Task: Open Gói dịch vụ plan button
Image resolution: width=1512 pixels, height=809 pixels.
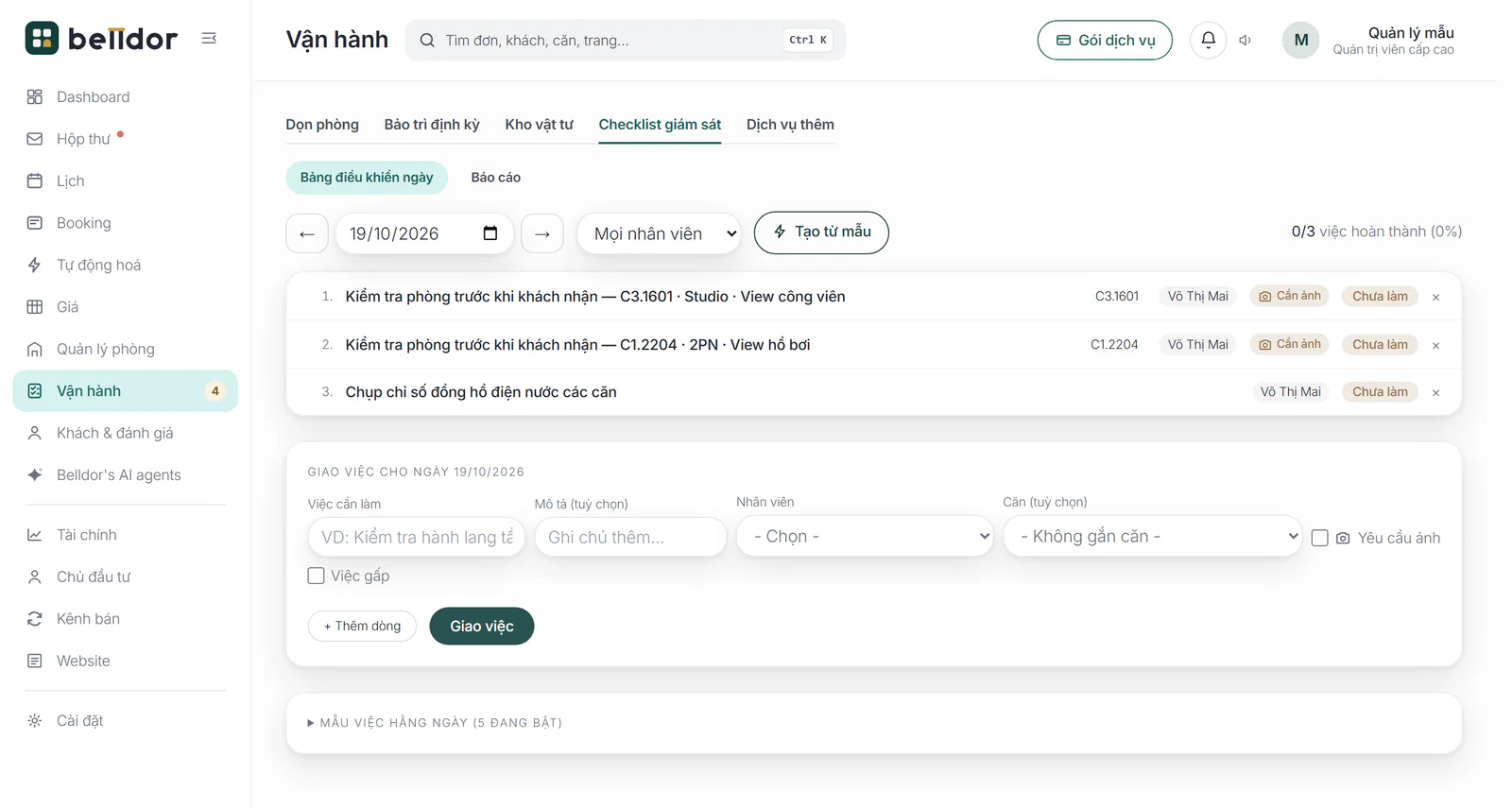Action: tap(1105, 40)
